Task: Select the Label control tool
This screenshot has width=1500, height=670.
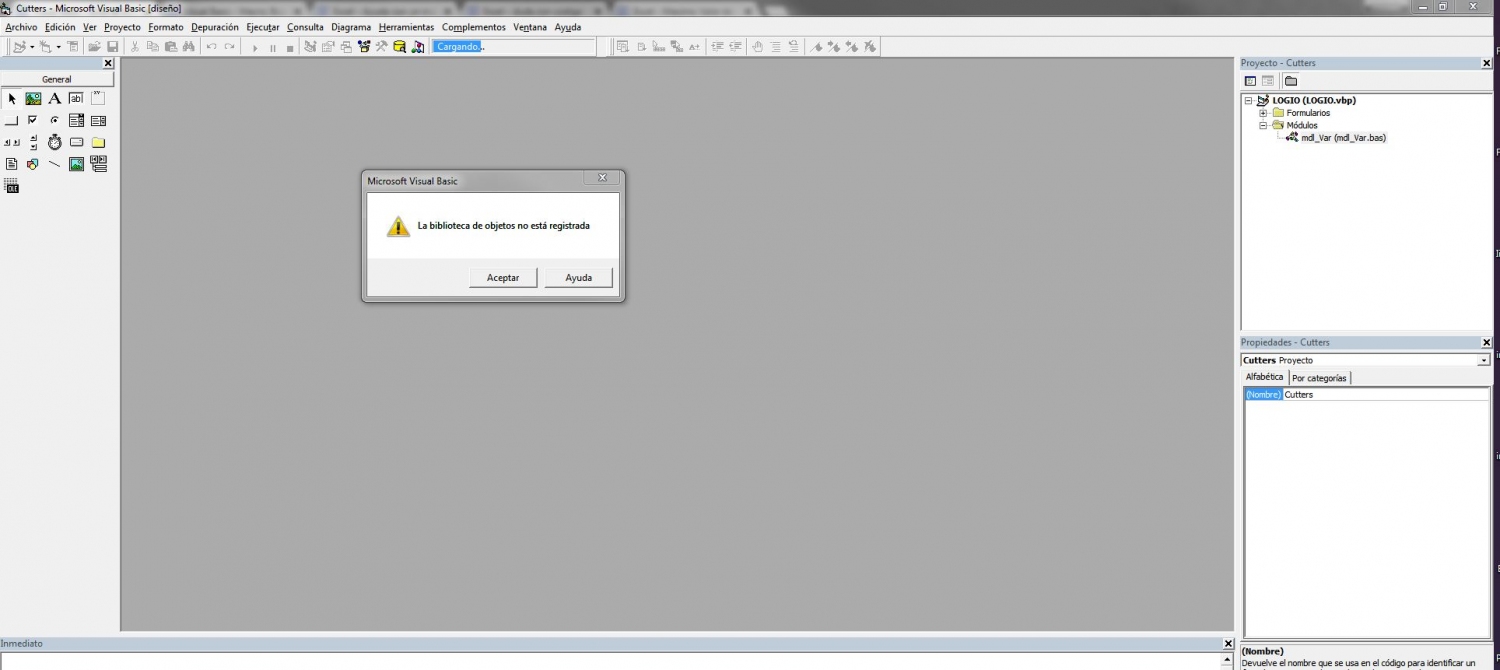Action: tap(55, 98)
